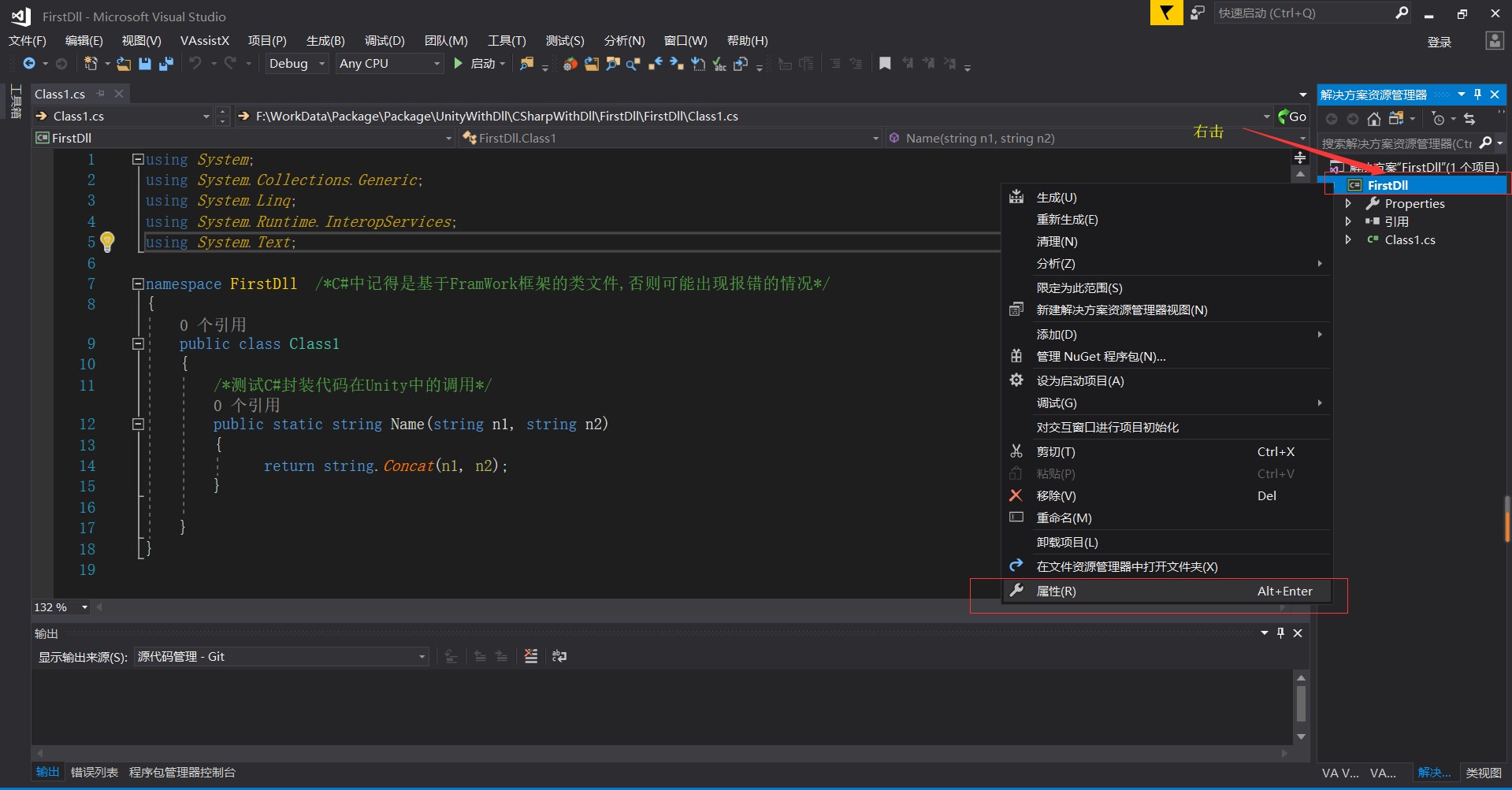Image resolution: width=1512 pixels, height=790 pixels.
Task: Collapse the using directives block
Action: tap(138, 159)
